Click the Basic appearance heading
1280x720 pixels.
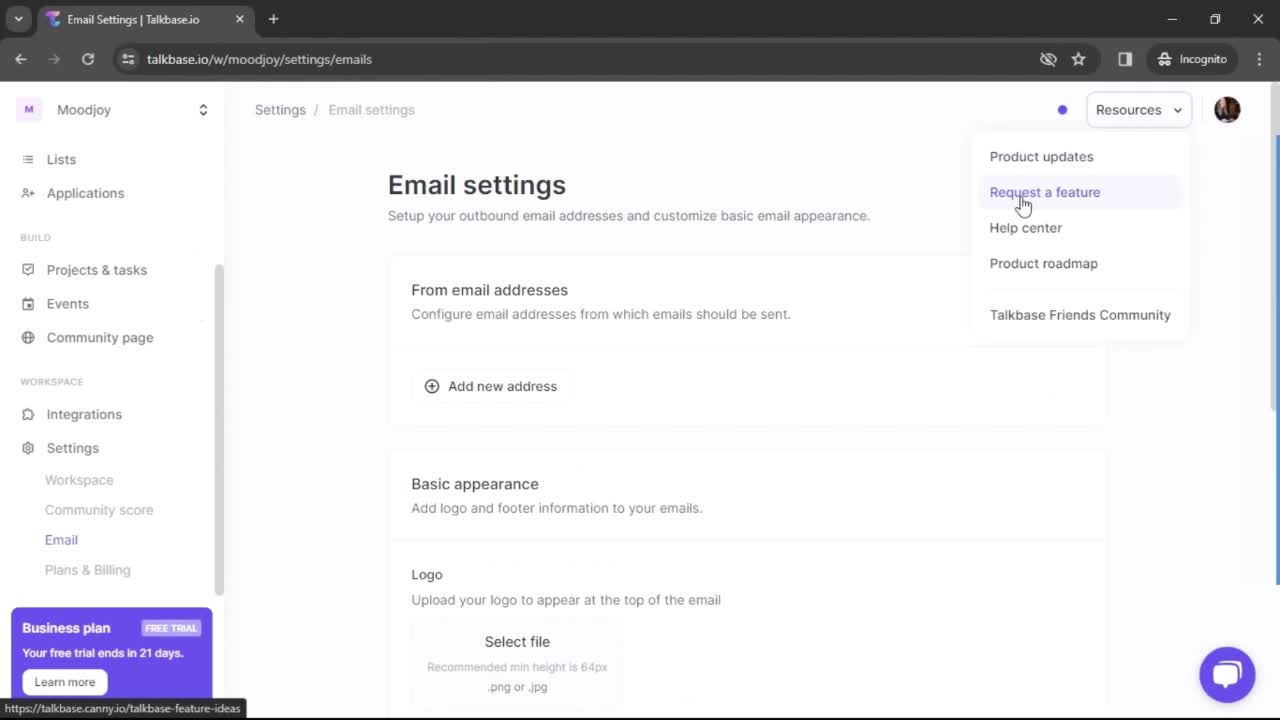tap(475, 484)
